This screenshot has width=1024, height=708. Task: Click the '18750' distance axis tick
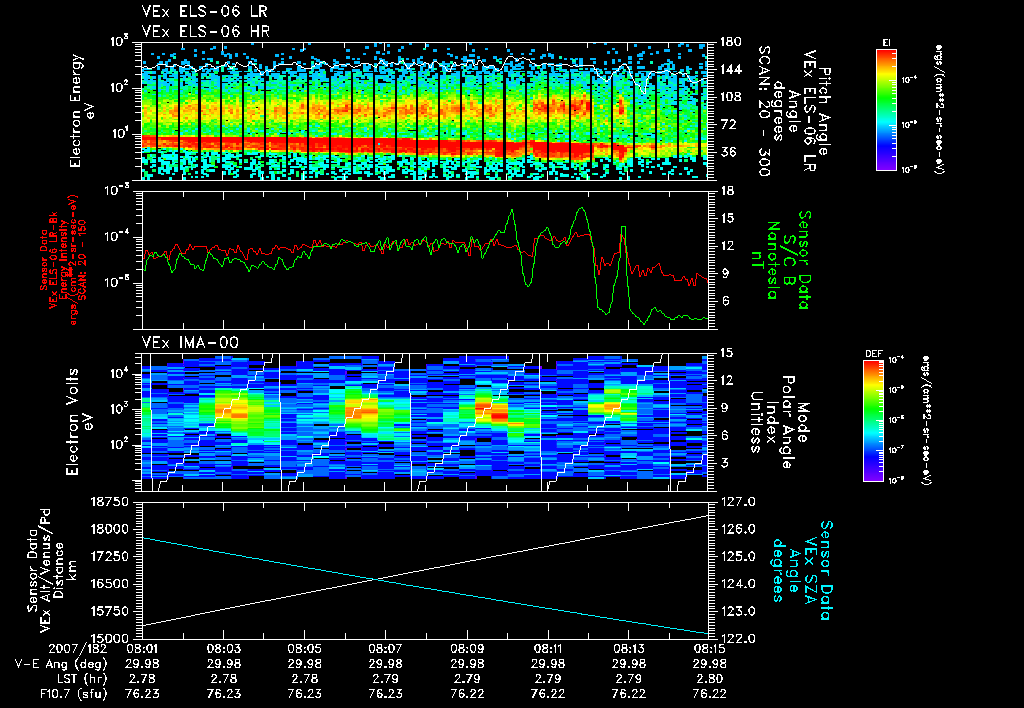110,502
